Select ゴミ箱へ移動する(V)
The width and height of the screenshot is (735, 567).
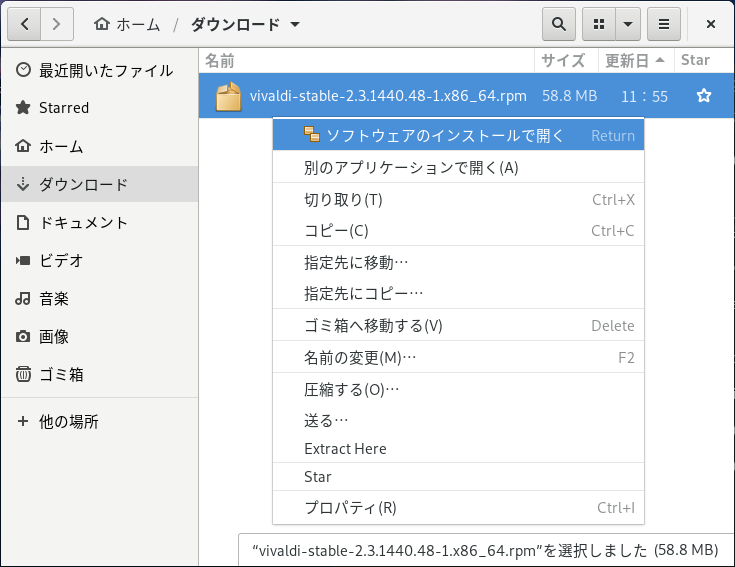(x=458, y=325)
